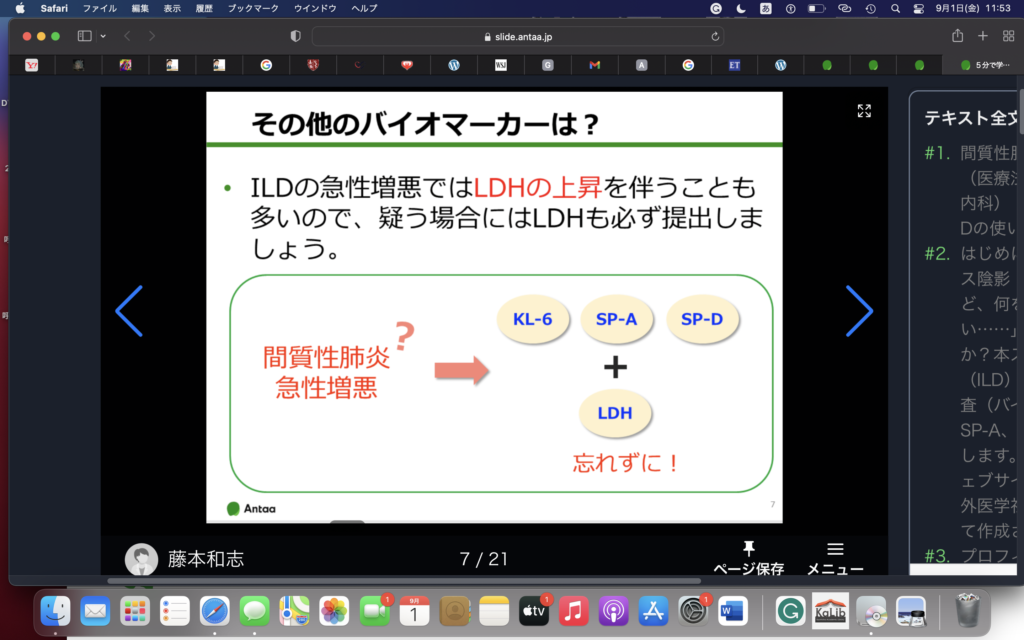Open Microsoft Word from the Dock

(732, 609)
